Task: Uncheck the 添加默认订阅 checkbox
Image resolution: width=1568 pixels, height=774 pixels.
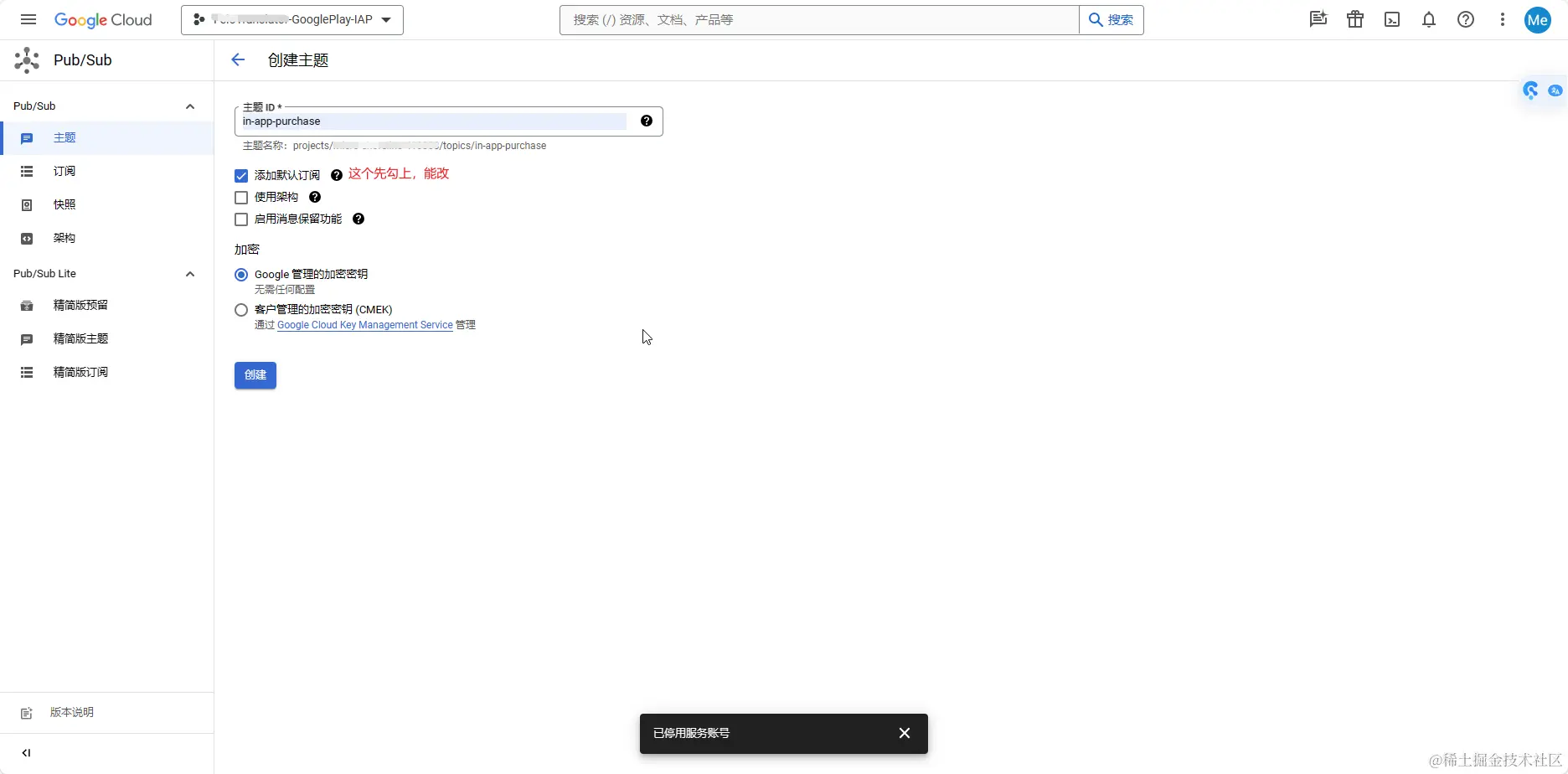Action: pyautogui.click(x=241, y=176)
